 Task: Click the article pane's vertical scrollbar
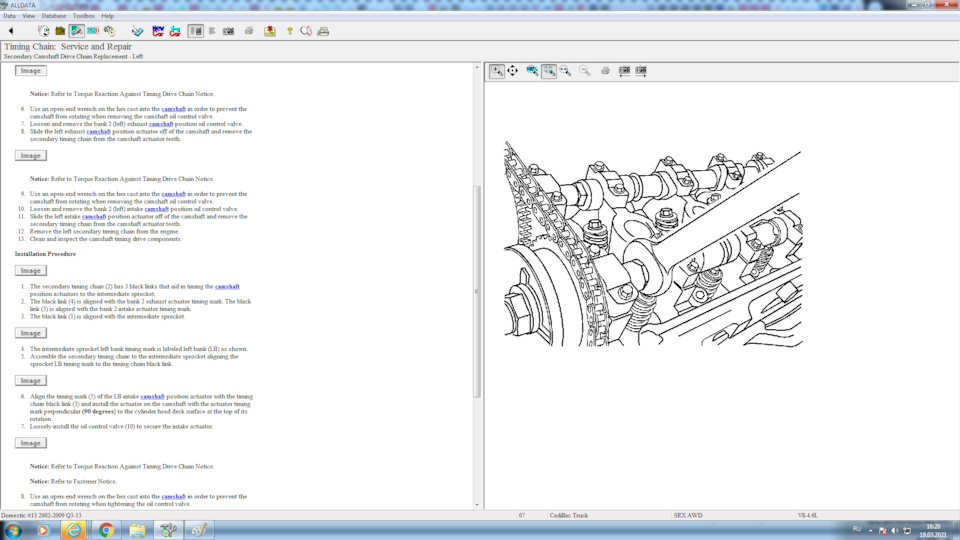[x=477, y=290]
